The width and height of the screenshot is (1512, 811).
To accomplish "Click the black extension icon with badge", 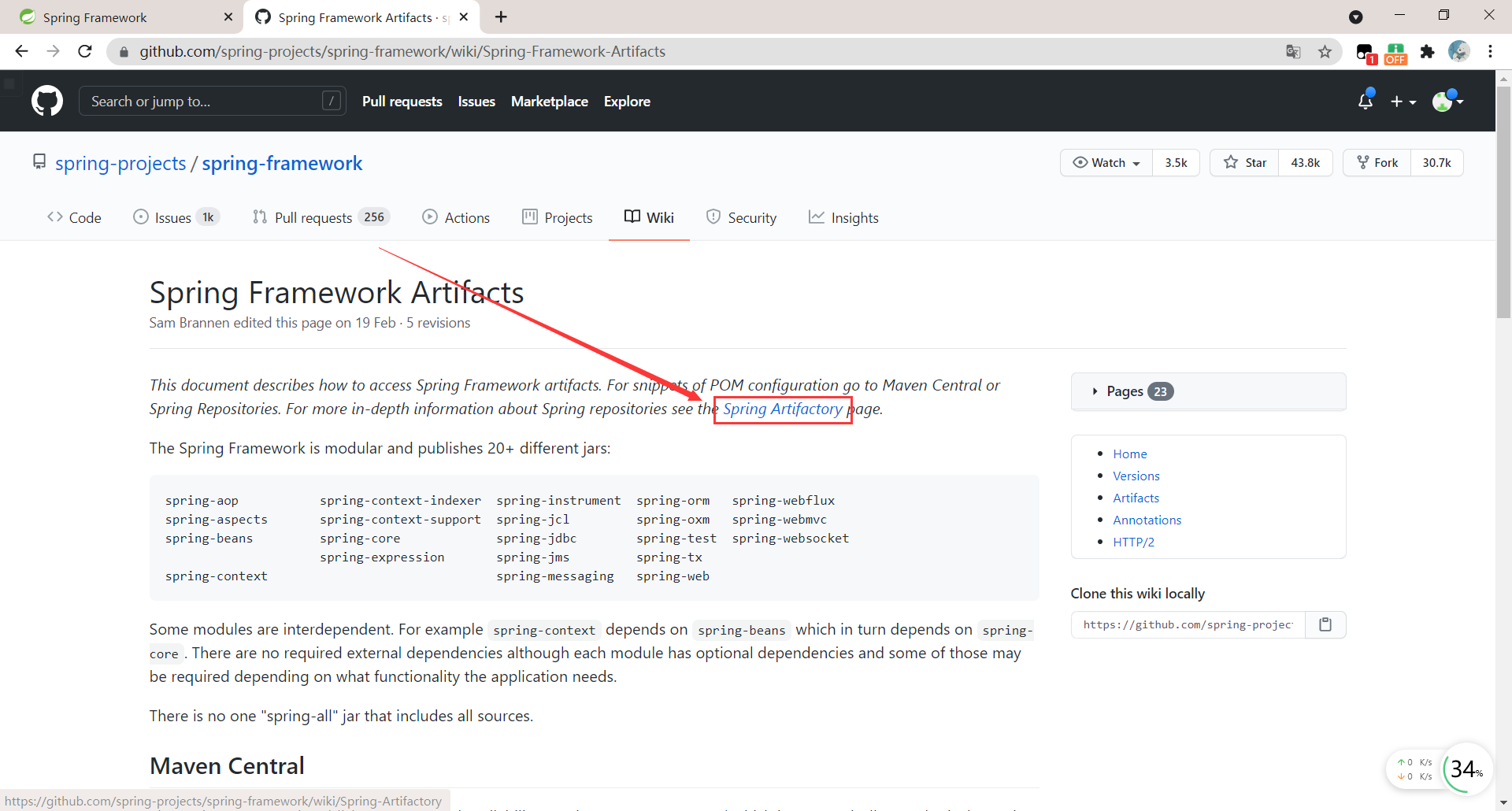I will click(1366, 53).
